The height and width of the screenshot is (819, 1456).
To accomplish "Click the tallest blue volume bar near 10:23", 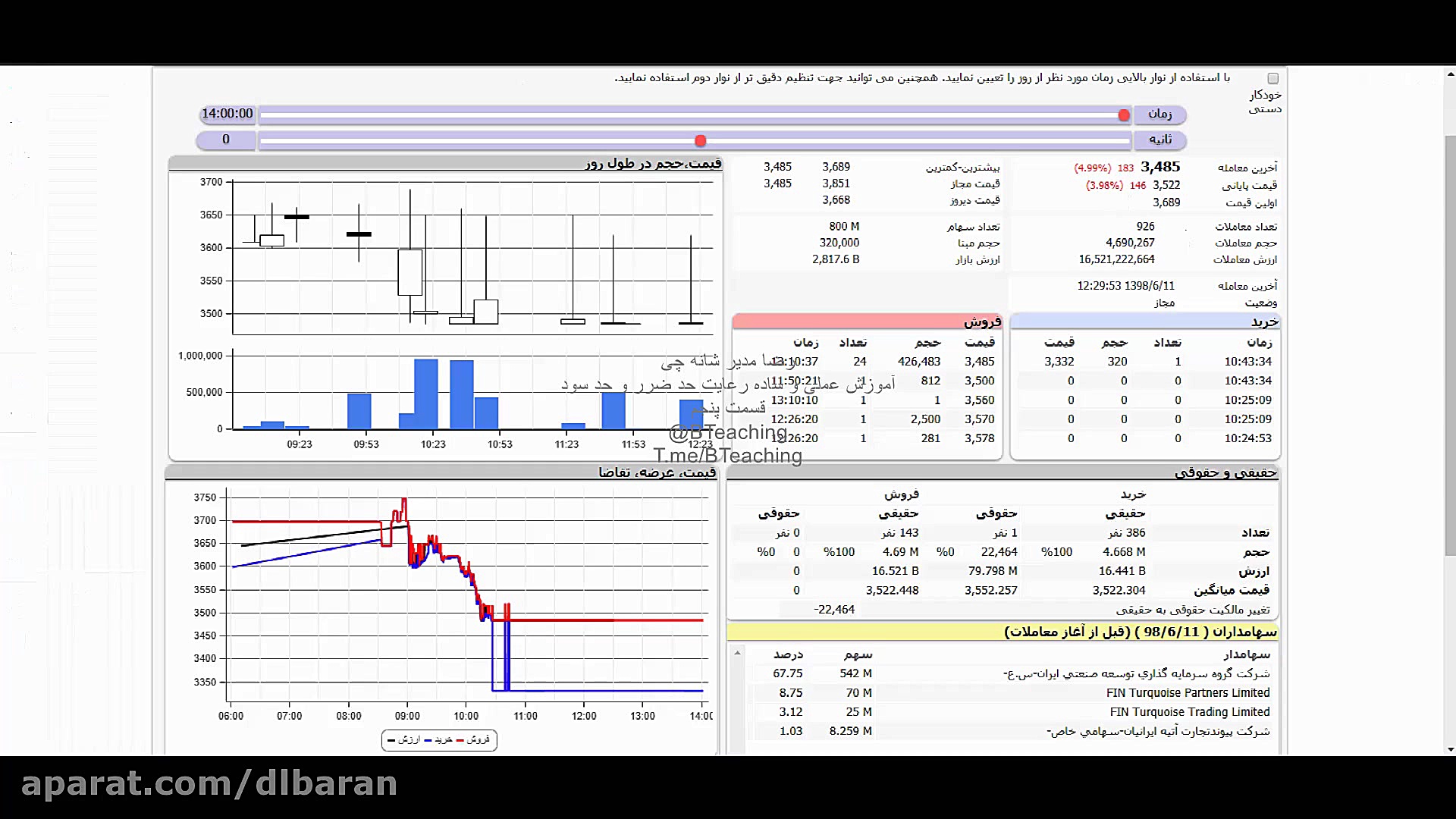I will pos(426,394).
